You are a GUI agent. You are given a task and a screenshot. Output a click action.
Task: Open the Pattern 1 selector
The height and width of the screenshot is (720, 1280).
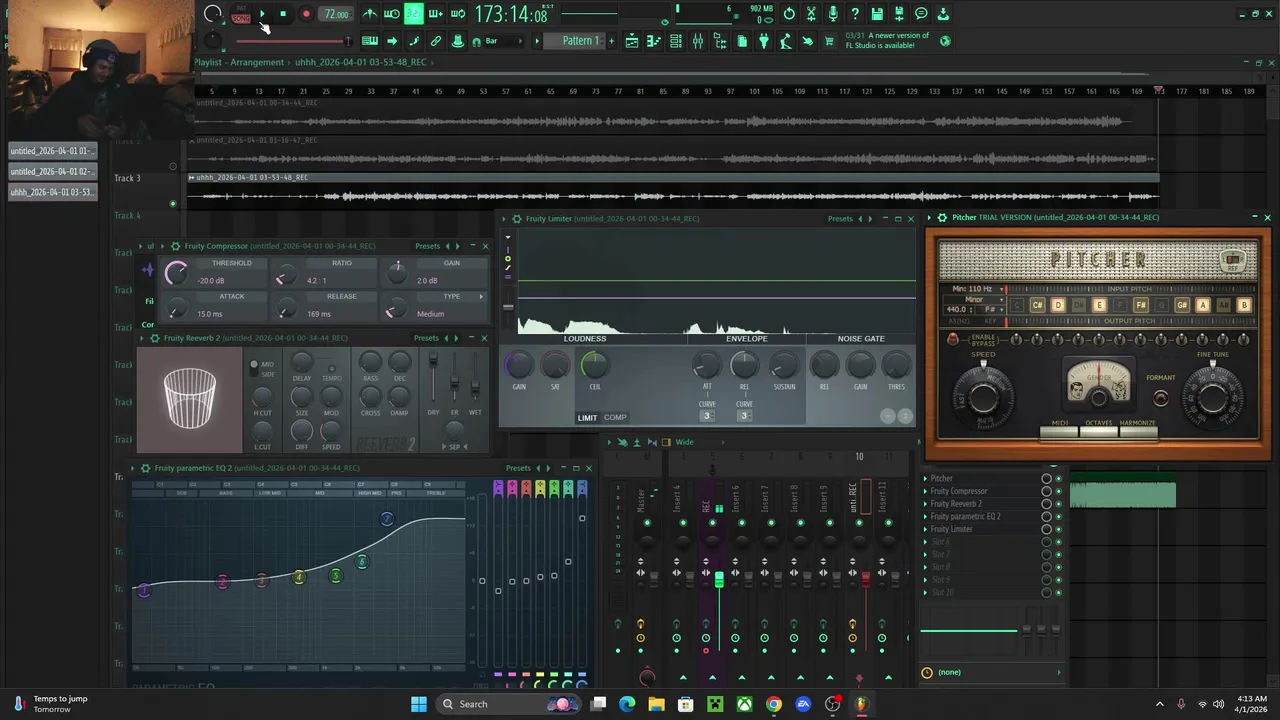tap(580, 41)
